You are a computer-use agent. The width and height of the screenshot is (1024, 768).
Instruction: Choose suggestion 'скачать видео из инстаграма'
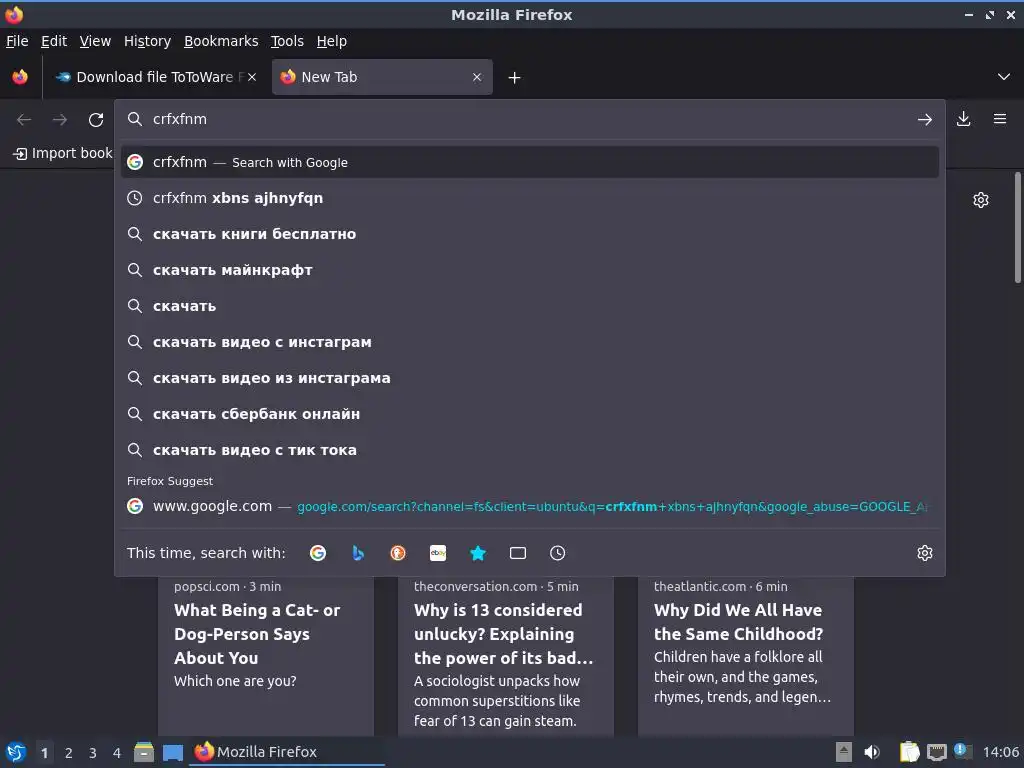pos(530,377)
